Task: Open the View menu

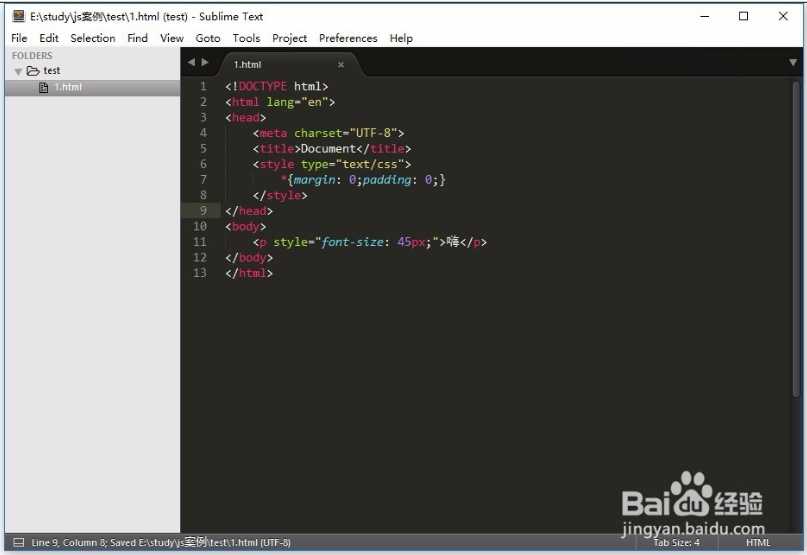Action: pyautogui.click(x=171, y=38)
